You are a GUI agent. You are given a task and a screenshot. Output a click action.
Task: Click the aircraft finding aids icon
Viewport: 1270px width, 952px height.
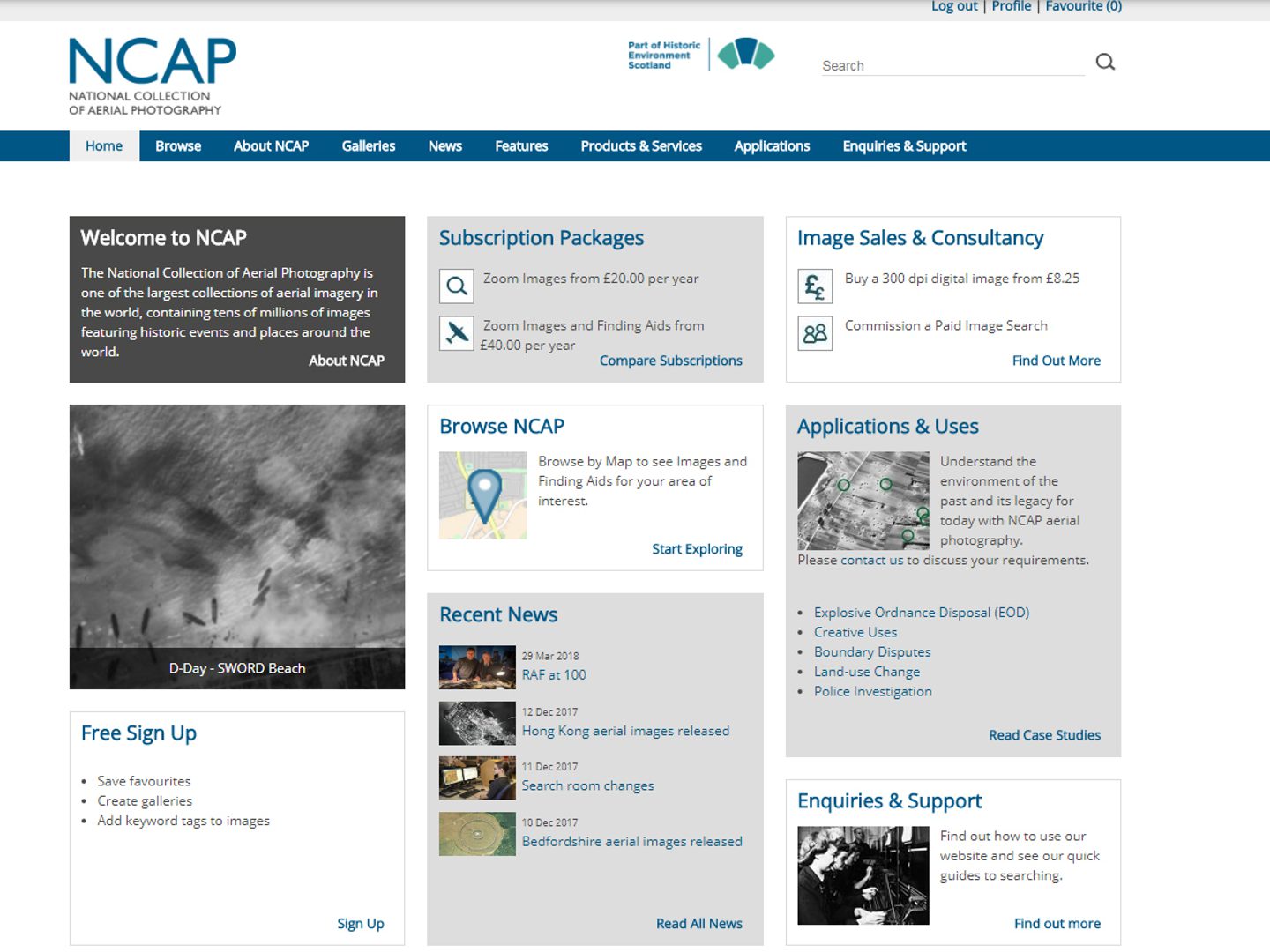(x=456, y=333)
